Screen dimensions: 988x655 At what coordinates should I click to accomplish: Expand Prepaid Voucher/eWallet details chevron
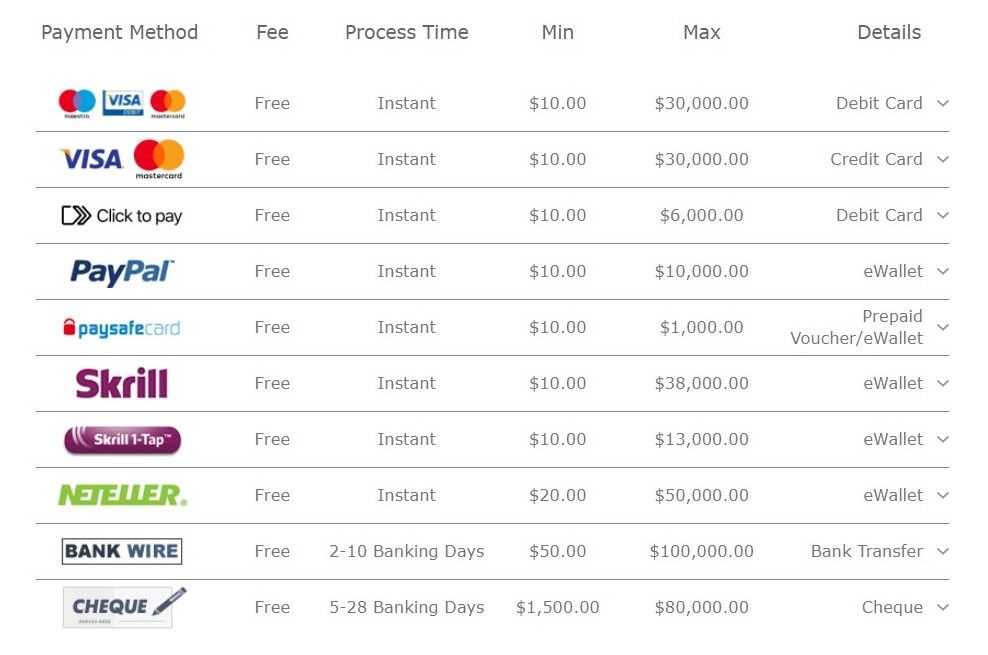tap(943, 328)
